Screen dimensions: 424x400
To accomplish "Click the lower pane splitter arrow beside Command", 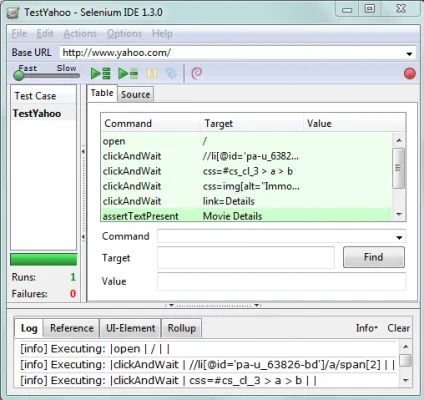I will tap(83, 237).
